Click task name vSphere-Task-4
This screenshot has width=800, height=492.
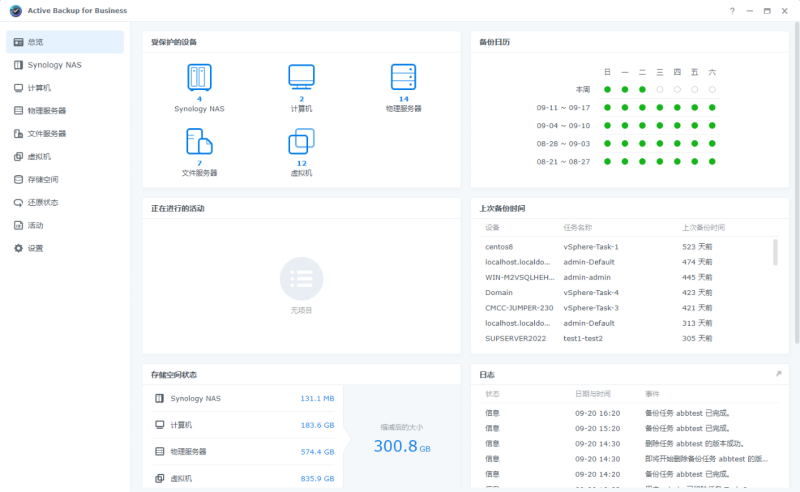click(591, 292)
